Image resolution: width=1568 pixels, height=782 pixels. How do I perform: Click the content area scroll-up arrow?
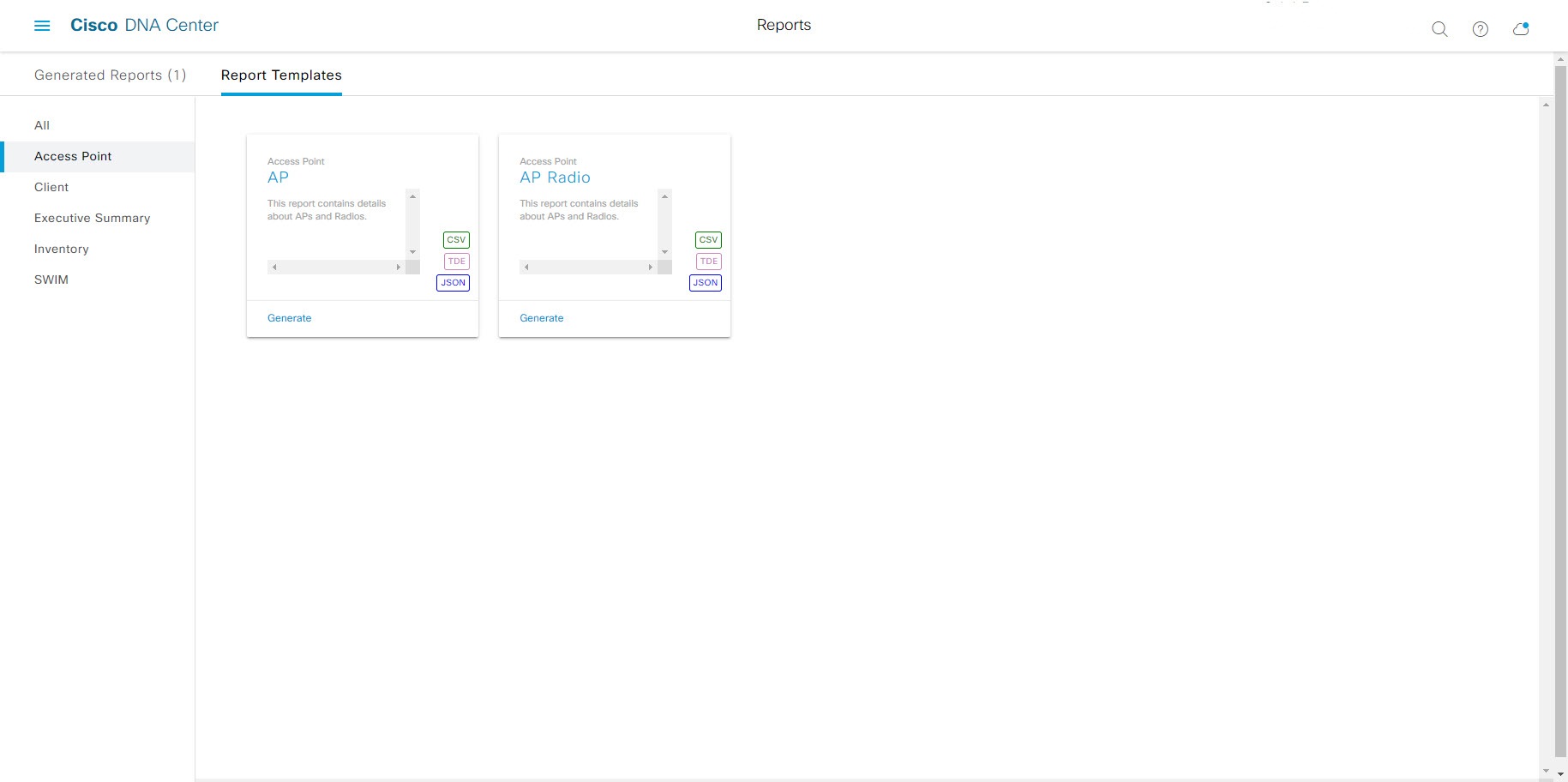[1545, 105]
